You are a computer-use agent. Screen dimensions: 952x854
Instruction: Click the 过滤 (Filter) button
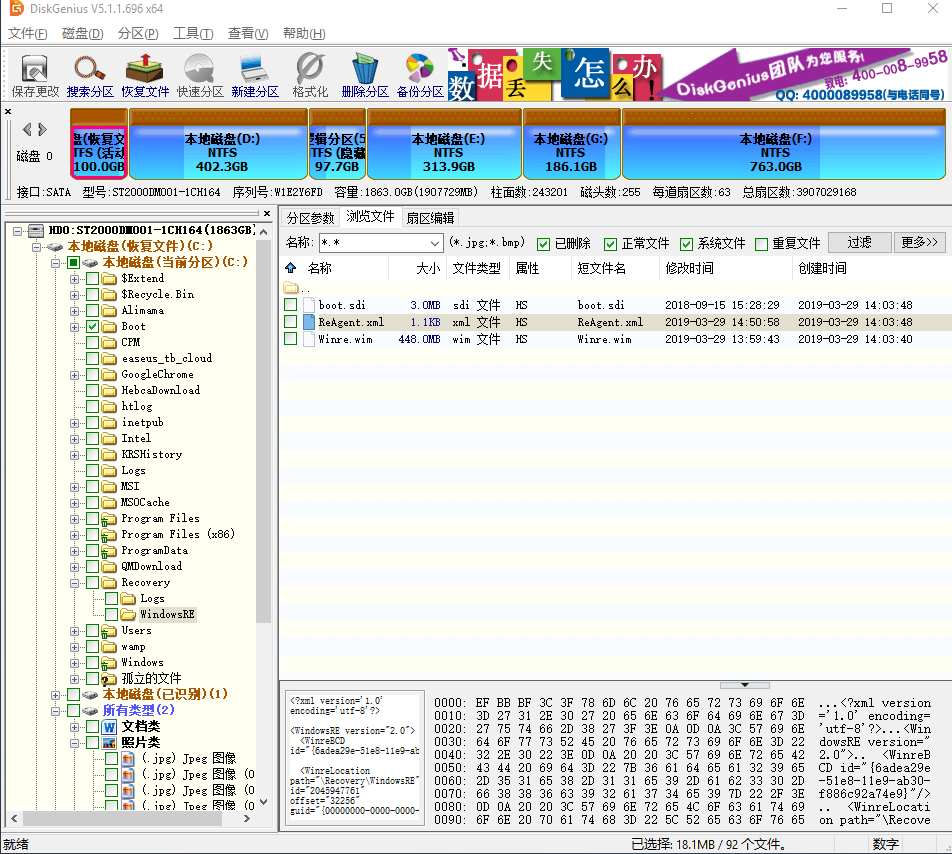coord(859,243)
